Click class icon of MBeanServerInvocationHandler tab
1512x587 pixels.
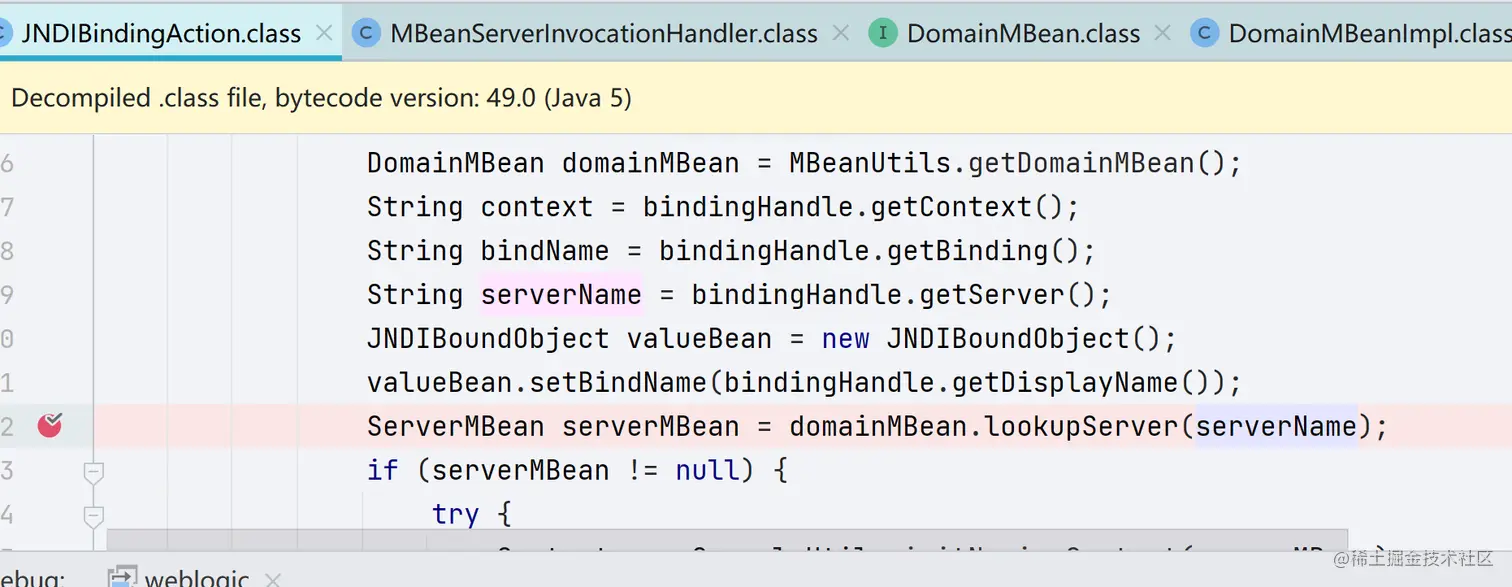click(366, 33)
